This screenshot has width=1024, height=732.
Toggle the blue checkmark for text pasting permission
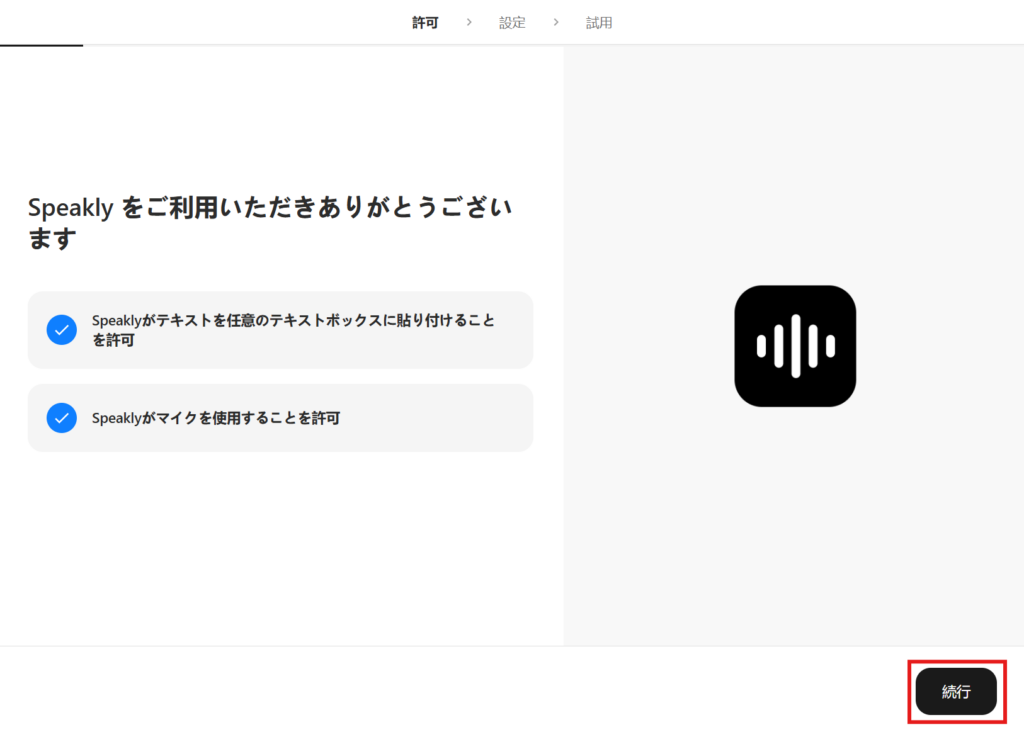tap(62, 330)
